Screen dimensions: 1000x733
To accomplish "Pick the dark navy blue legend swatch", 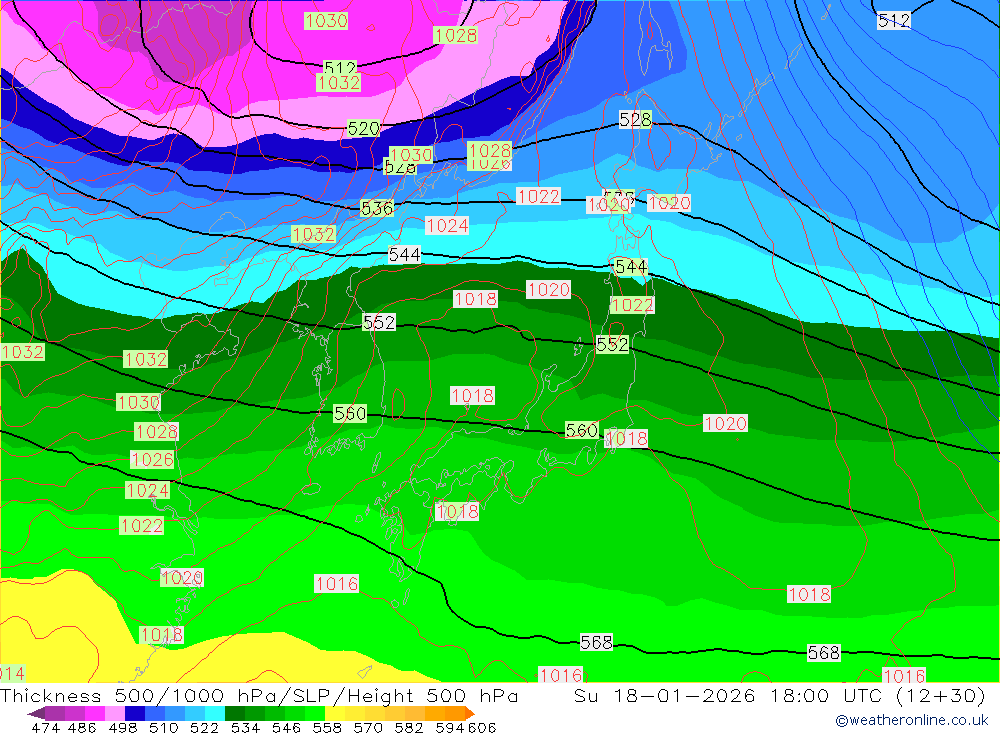I will [x=135, y=713].
